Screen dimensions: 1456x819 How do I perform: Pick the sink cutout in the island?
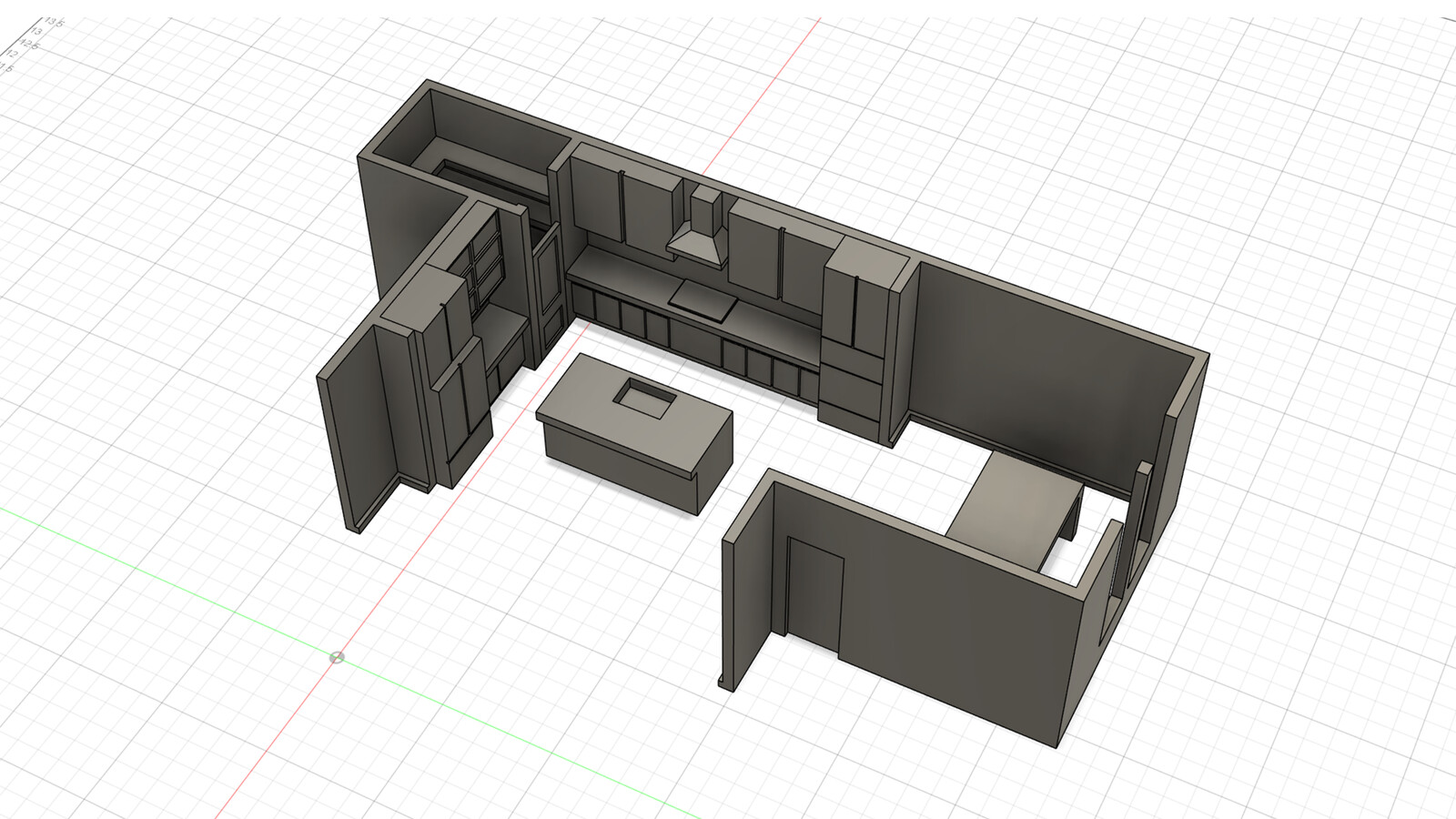(x=644, y=397)
